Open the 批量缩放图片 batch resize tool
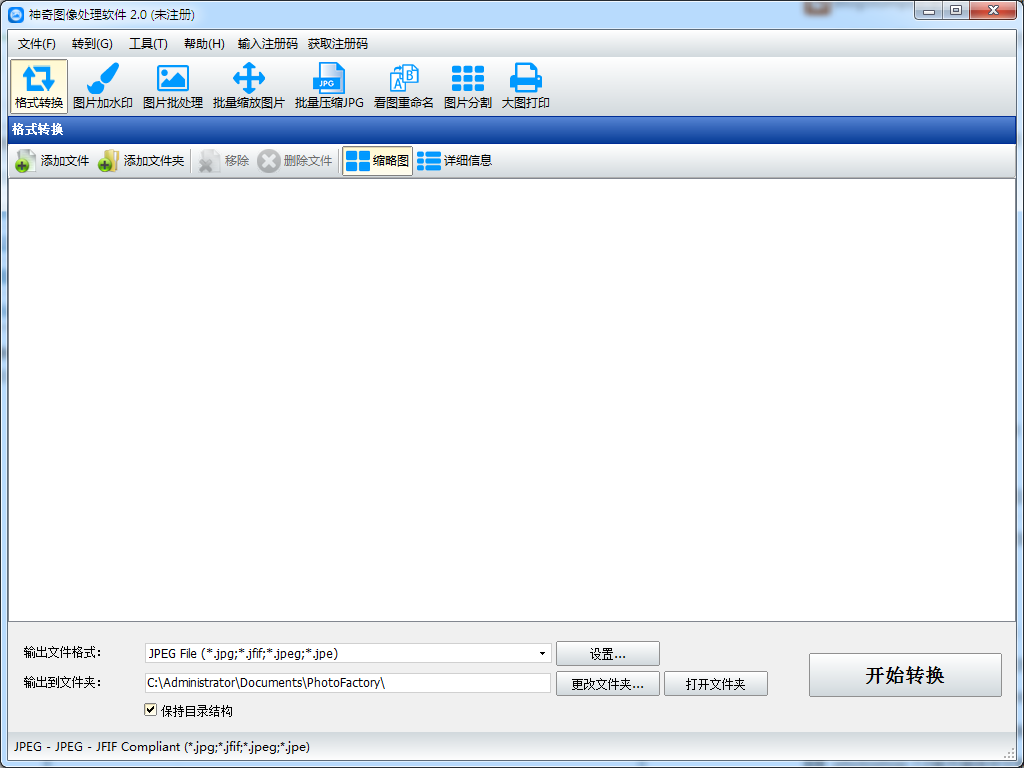Image resolution: width=1024 pixels, height=768 pixels. click(249, 86)
